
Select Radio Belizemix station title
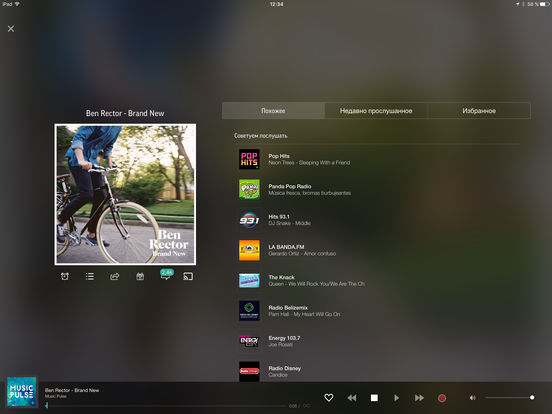tap(288, 307)
